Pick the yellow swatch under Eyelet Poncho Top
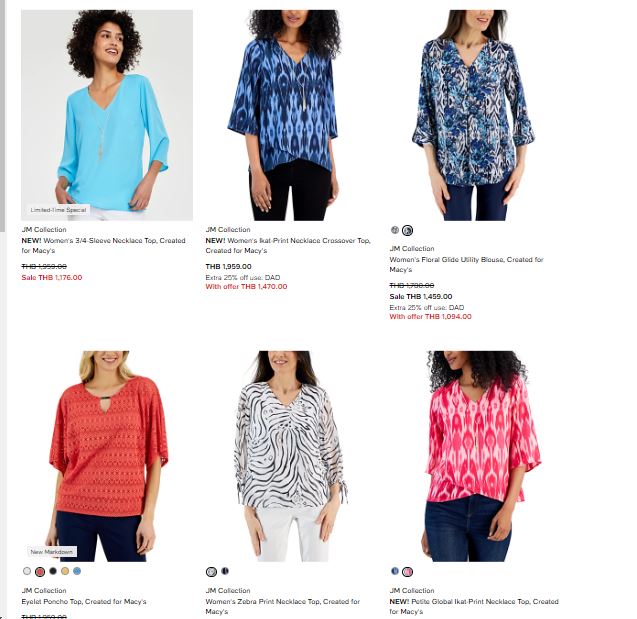The height and width of the screenshot is (619, 637). tap(65, 571)
